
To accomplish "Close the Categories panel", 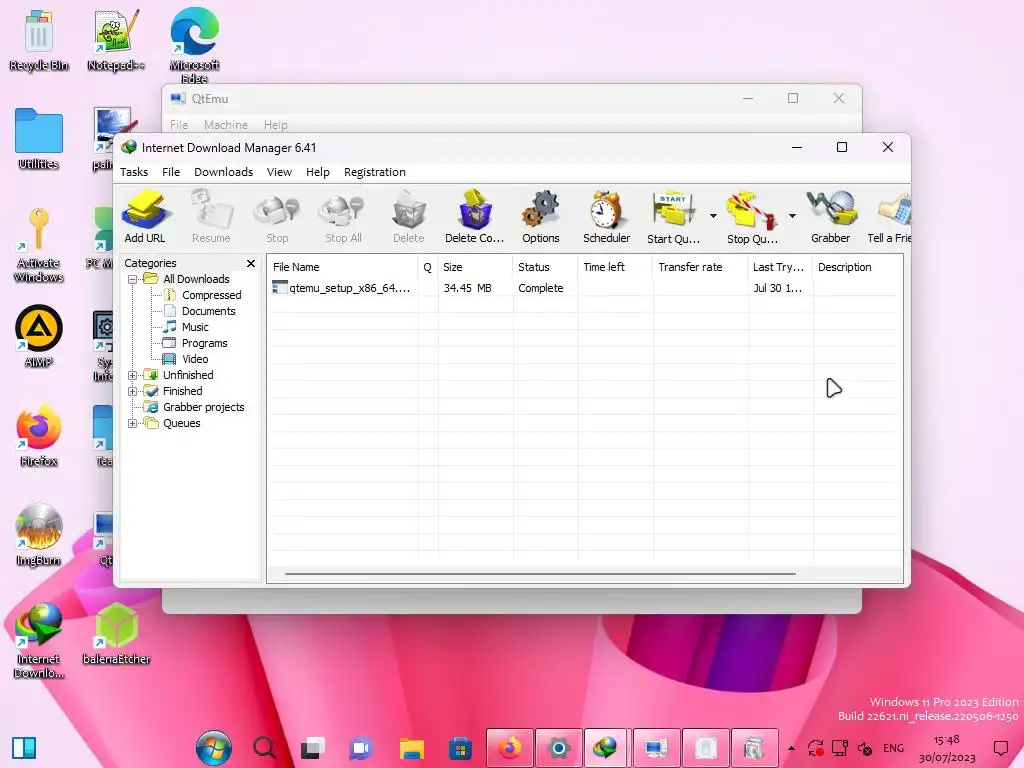I will coord(251,263).
